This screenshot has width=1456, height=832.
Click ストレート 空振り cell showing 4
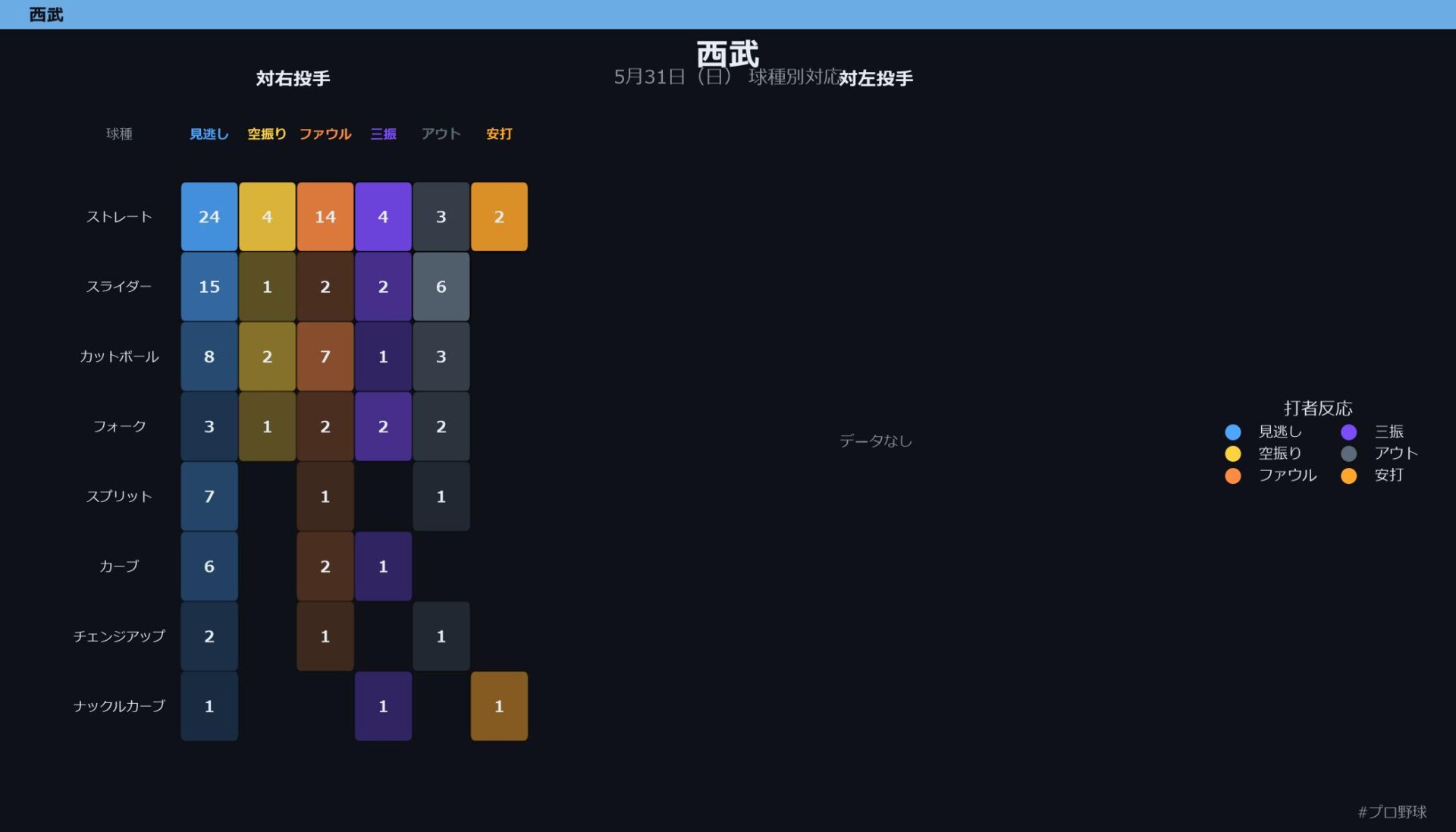(267, 217)
